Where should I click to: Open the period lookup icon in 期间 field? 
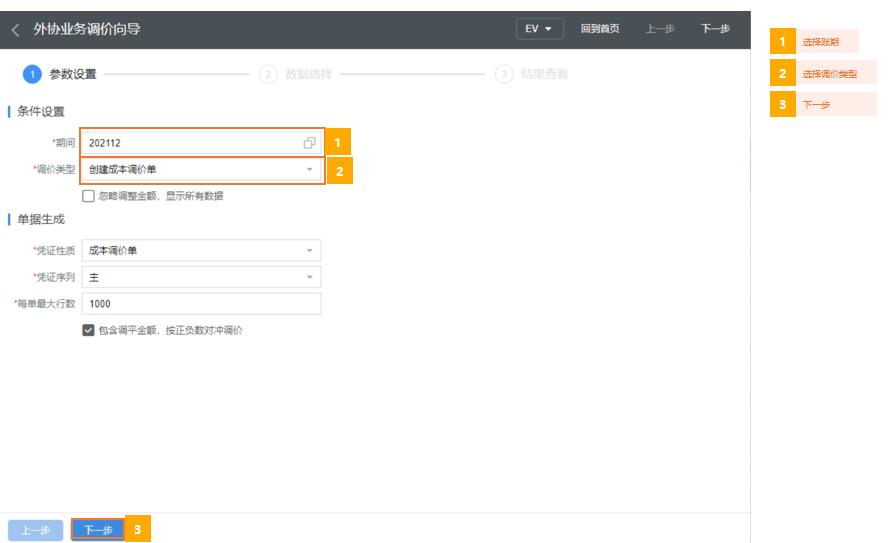click(309, 143)
